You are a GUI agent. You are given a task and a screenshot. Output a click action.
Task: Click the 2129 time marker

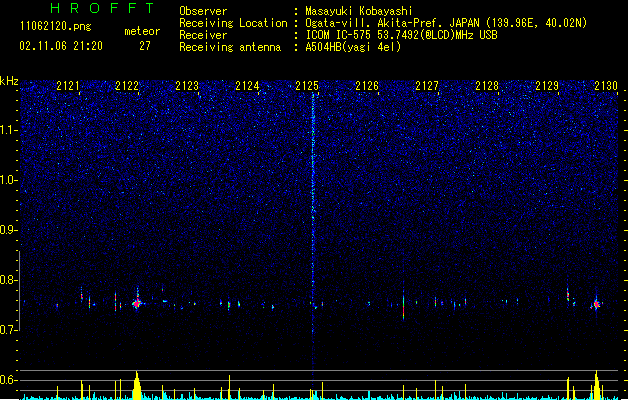click(x=547, y=86)
